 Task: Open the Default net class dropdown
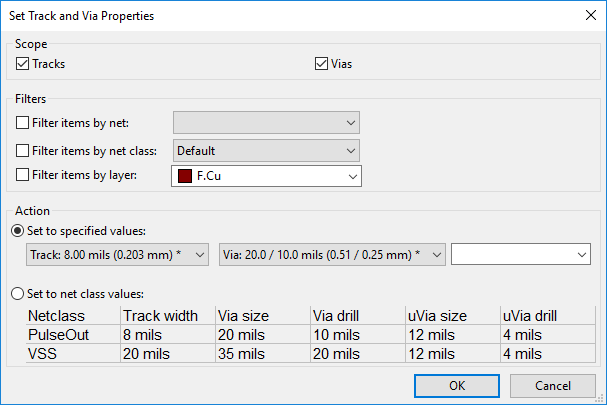(x=266, y=151)
